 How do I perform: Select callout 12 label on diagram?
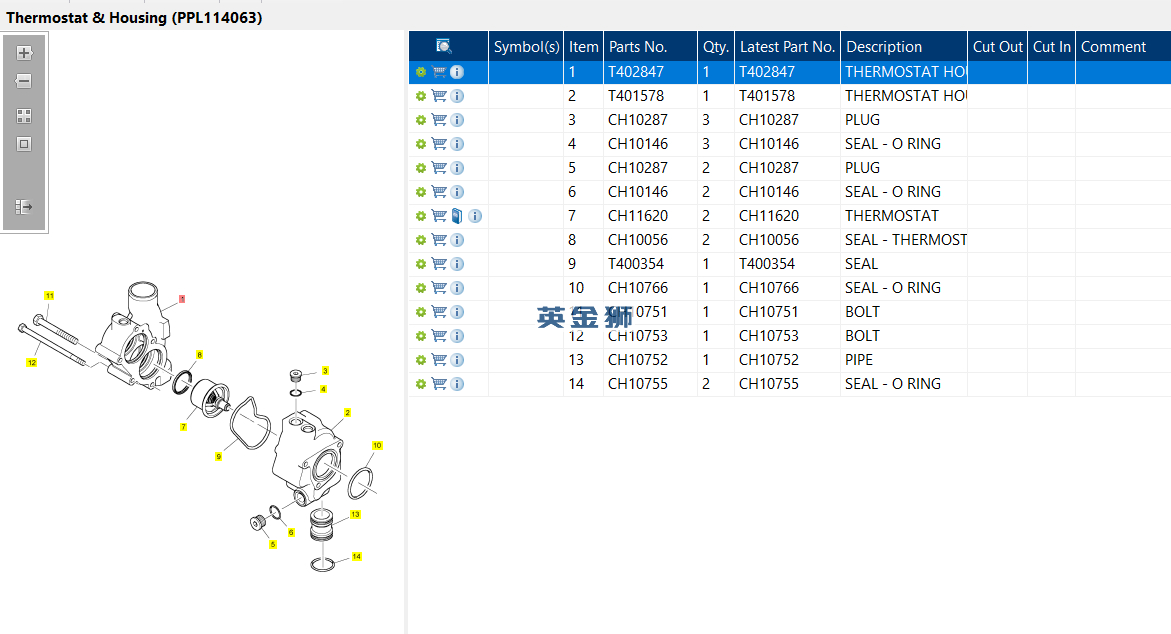tap(31, 362)
